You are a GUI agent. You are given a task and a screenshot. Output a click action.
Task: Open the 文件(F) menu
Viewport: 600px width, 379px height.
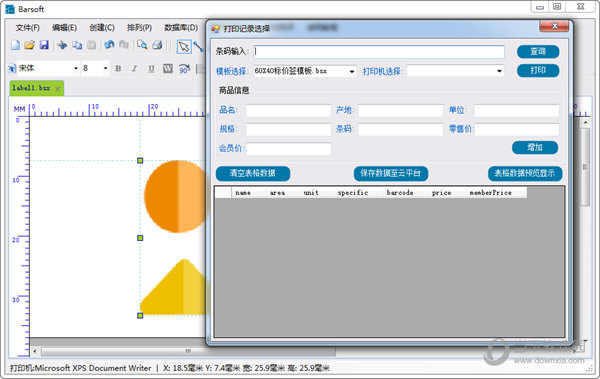tap(28, 28)
